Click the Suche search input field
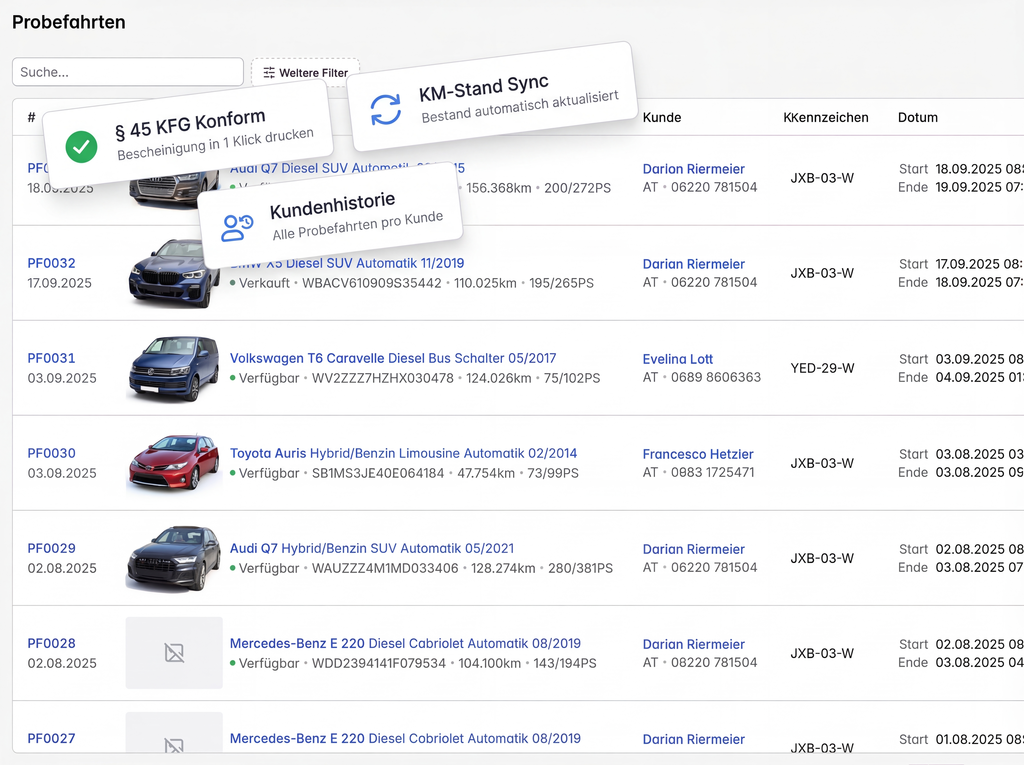The width and height of the screenshot is (1024, 765). tap(128, 72)
